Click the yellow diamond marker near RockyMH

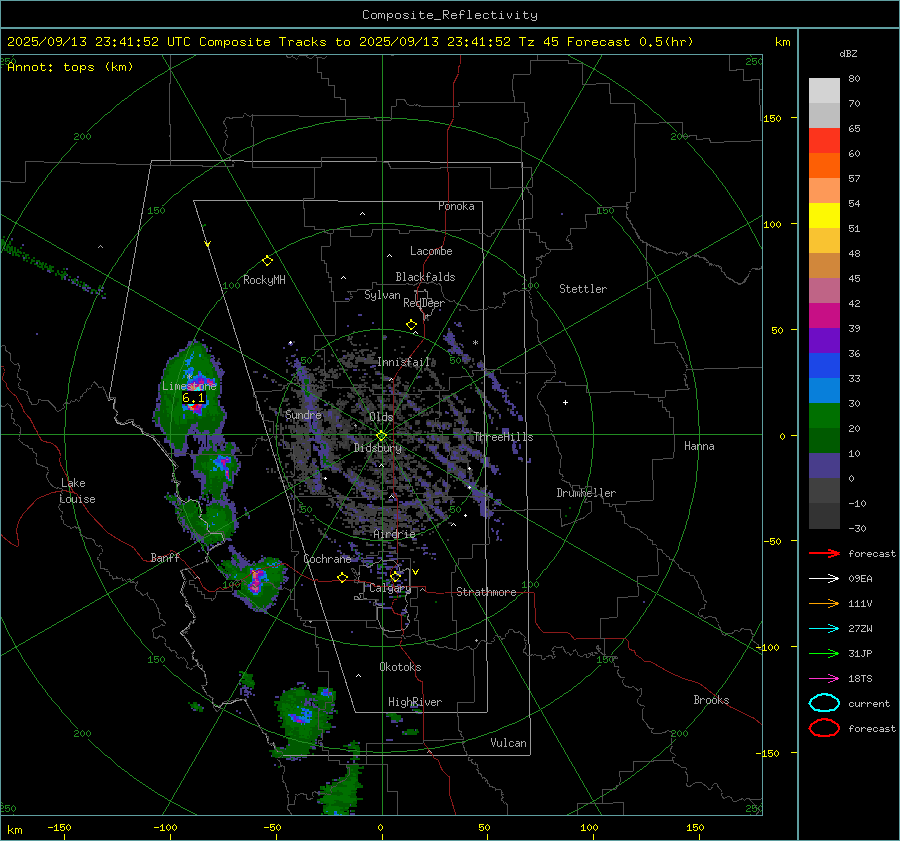267,261
